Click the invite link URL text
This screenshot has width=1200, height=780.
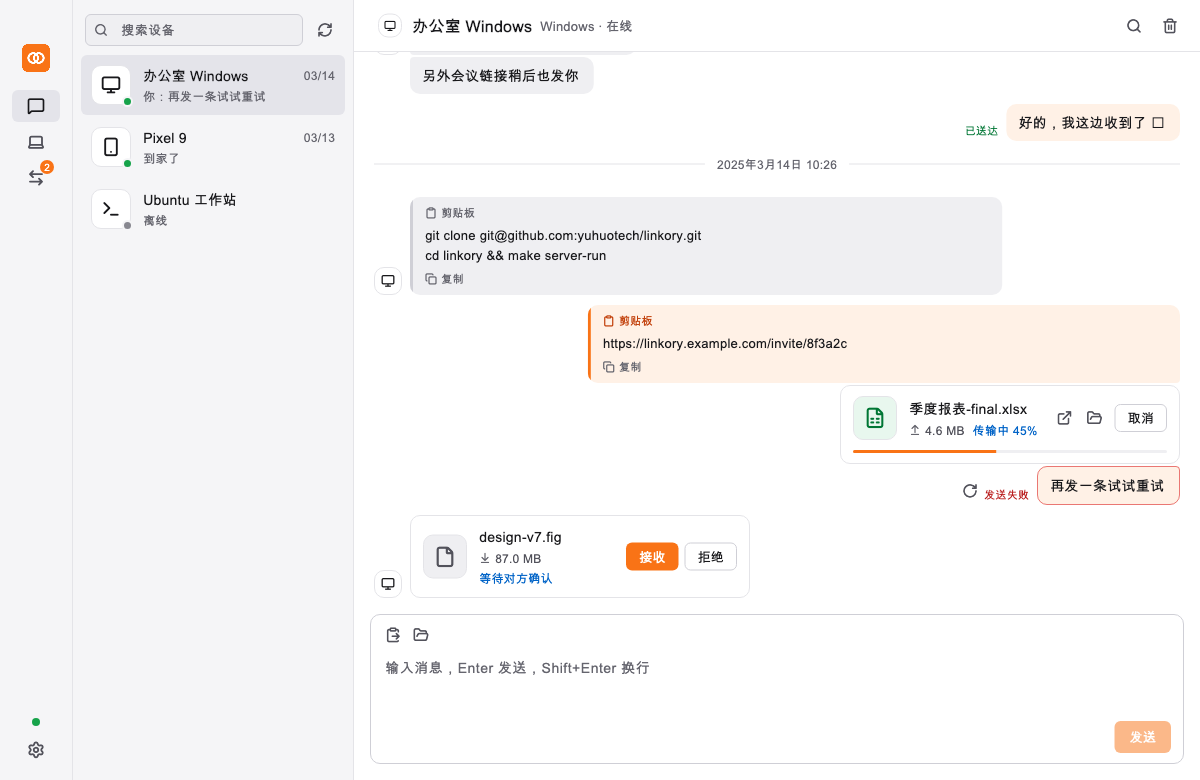pyautogui.click(x=725, y=343)
